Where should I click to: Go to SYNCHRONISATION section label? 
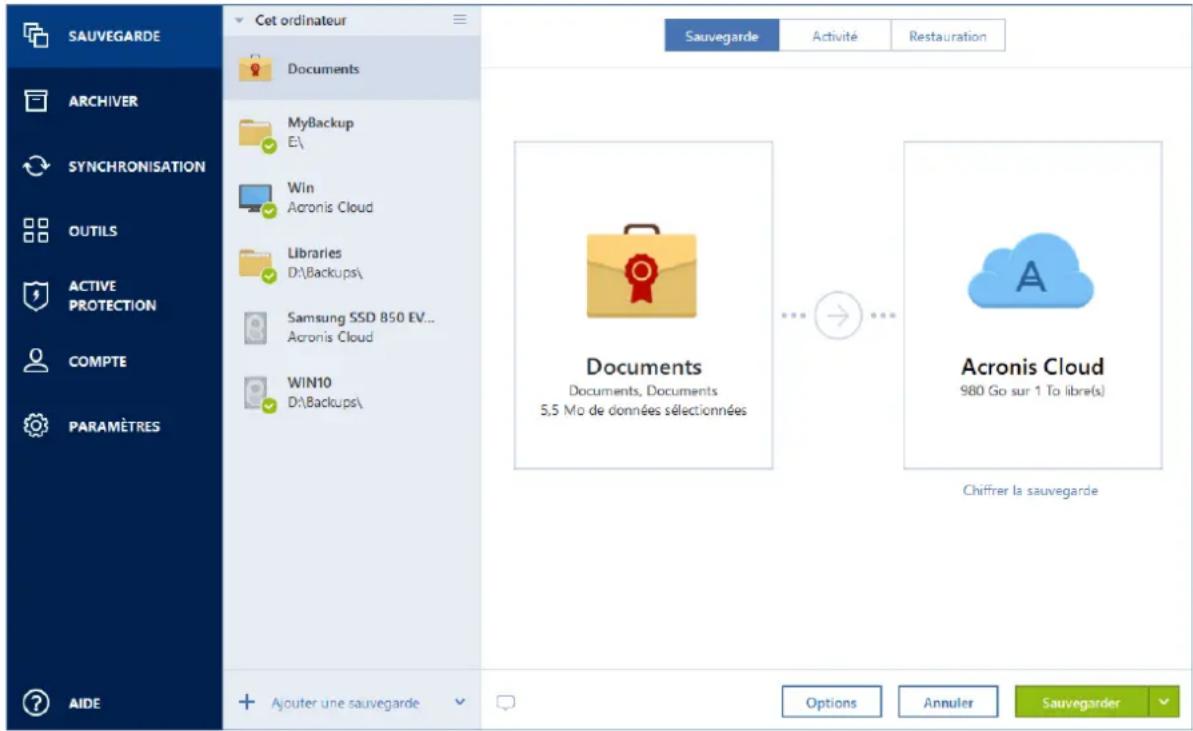coord(137,167)
